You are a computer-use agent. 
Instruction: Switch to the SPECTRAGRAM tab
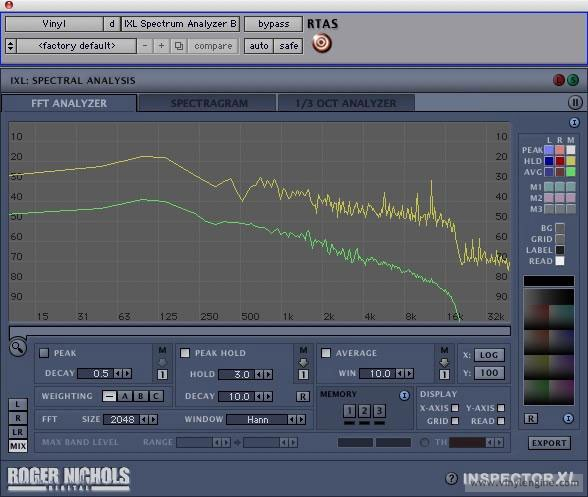(209, 103)
